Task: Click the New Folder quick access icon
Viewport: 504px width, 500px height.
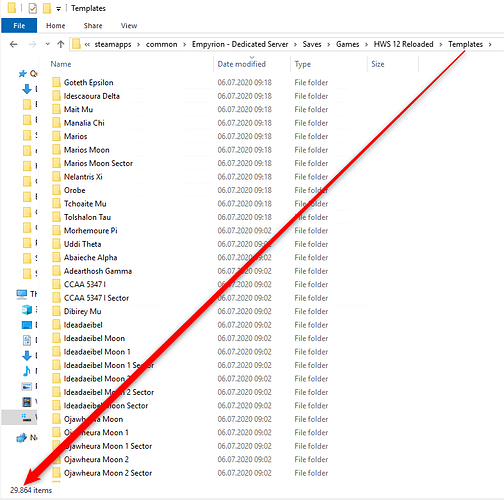Action: (47, 8)
